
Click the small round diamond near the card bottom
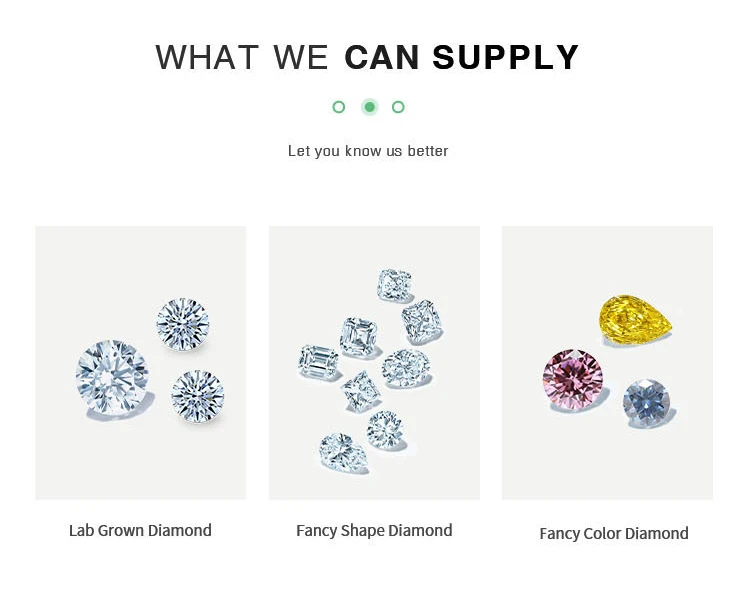click(384, 430)
